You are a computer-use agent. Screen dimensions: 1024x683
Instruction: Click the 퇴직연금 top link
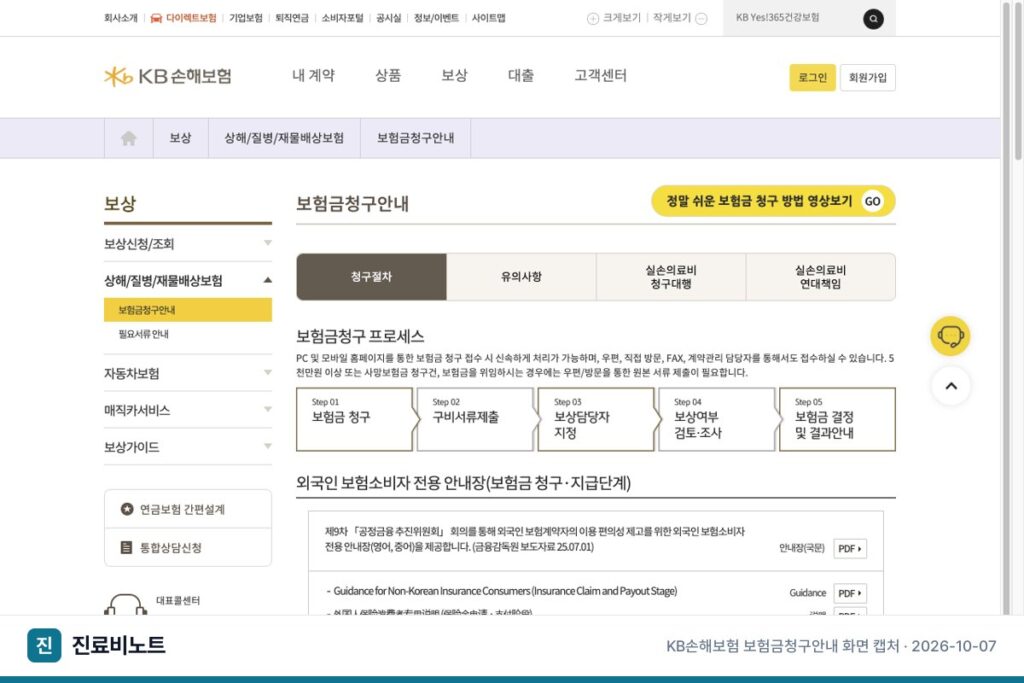click(292, 18)
